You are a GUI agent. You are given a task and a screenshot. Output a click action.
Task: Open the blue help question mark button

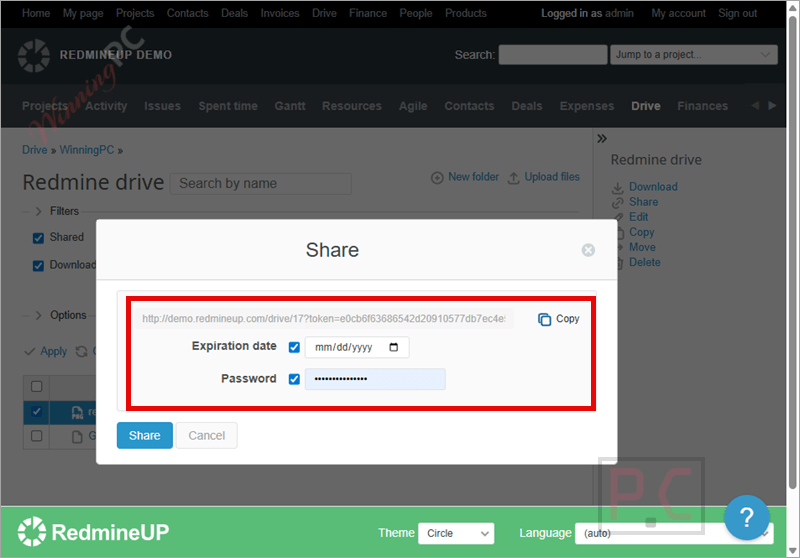point(746,517)
